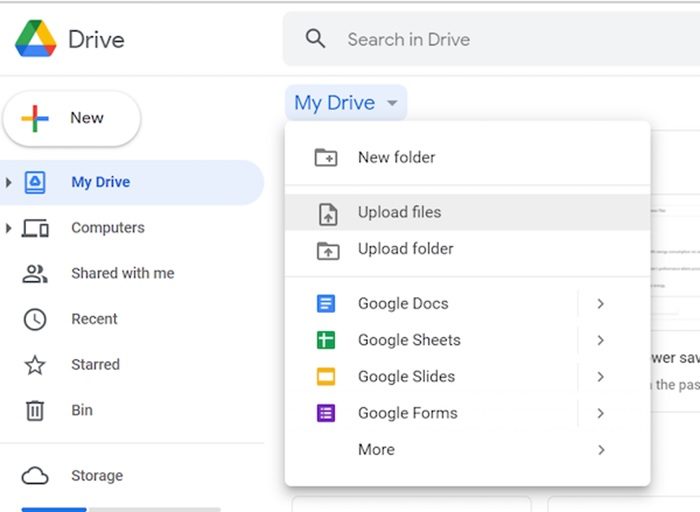Image resolution: width=700 pixels, height=512 pixels.
Task: Click the Google Drive logo
Action: [35, 40]
